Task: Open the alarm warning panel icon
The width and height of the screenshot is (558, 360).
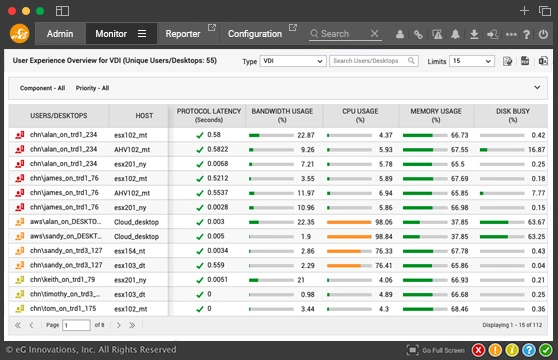Action: click(x=437, y=34)
